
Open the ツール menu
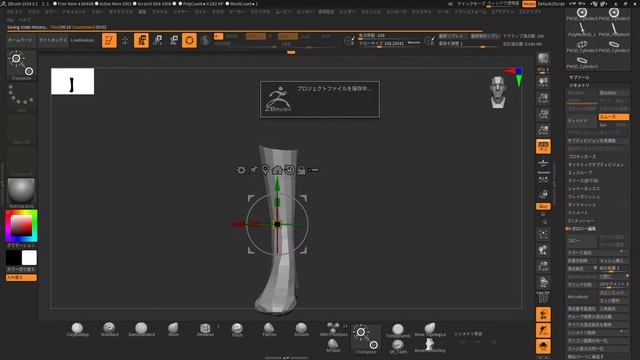pyautogui.click(x=443, y=12)
